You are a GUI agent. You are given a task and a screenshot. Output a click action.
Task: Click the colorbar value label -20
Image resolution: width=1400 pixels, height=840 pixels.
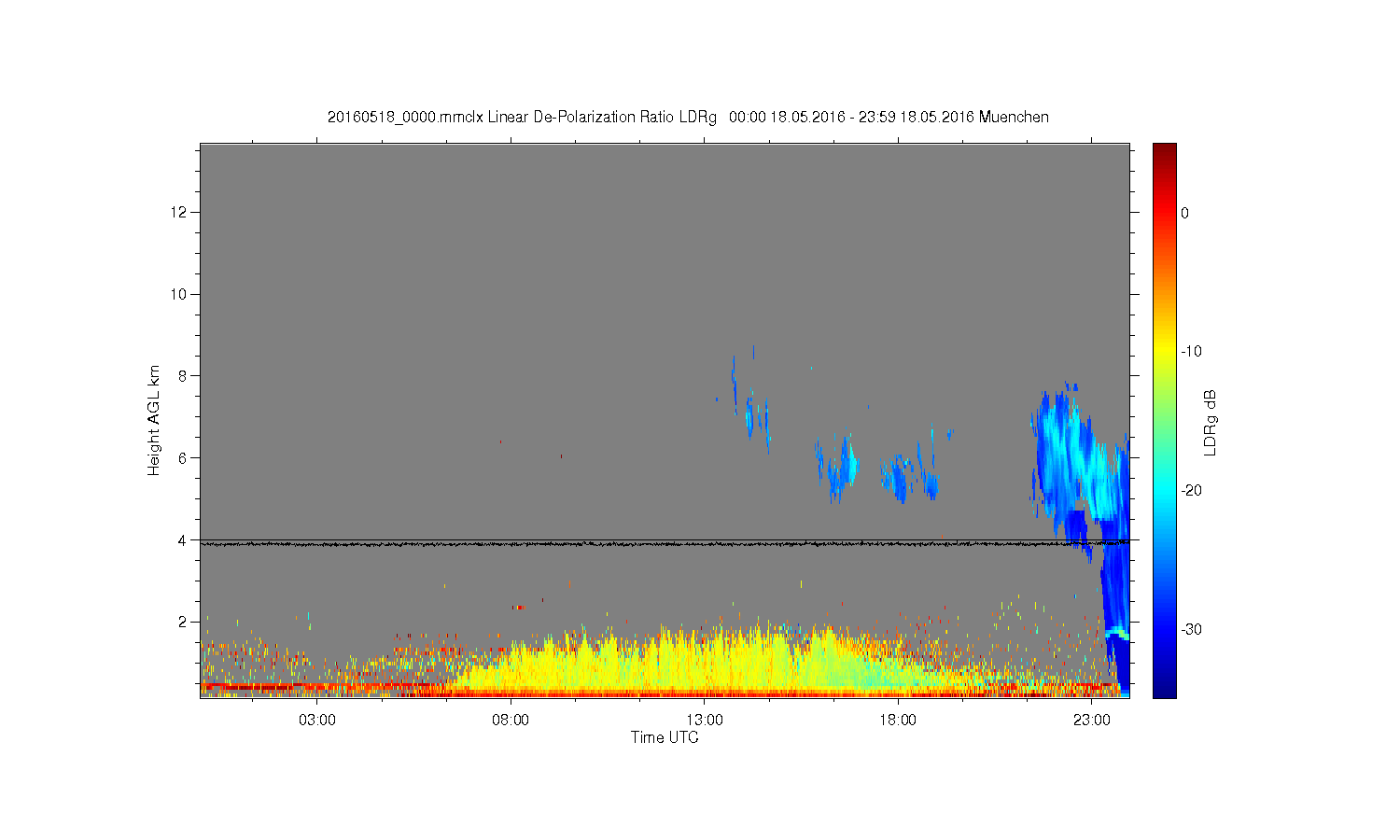pos(1191,491)
